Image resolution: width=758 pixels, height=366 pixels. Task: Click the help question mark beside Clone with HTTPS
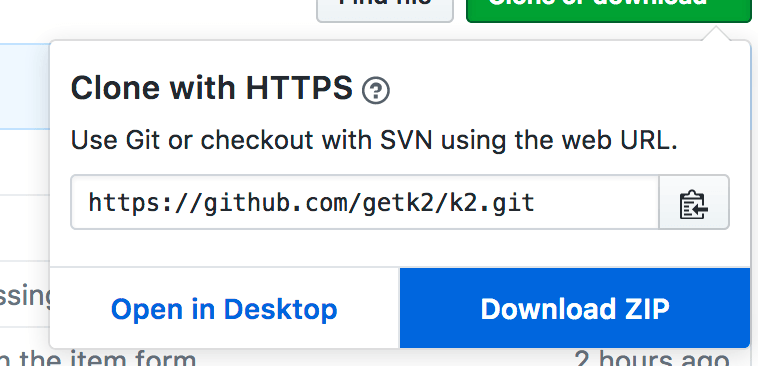376,90
